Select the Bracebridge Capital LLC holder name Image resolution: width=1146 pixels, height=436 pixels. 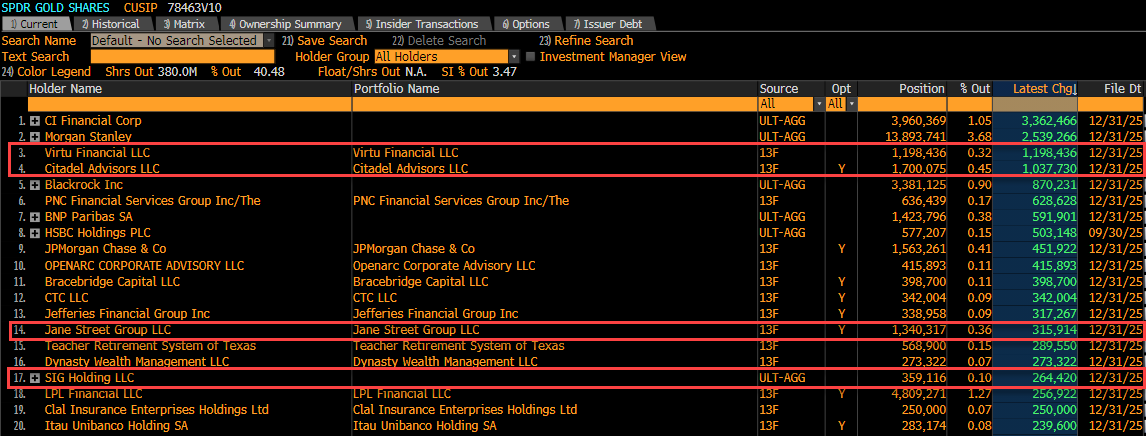point(112,281)
